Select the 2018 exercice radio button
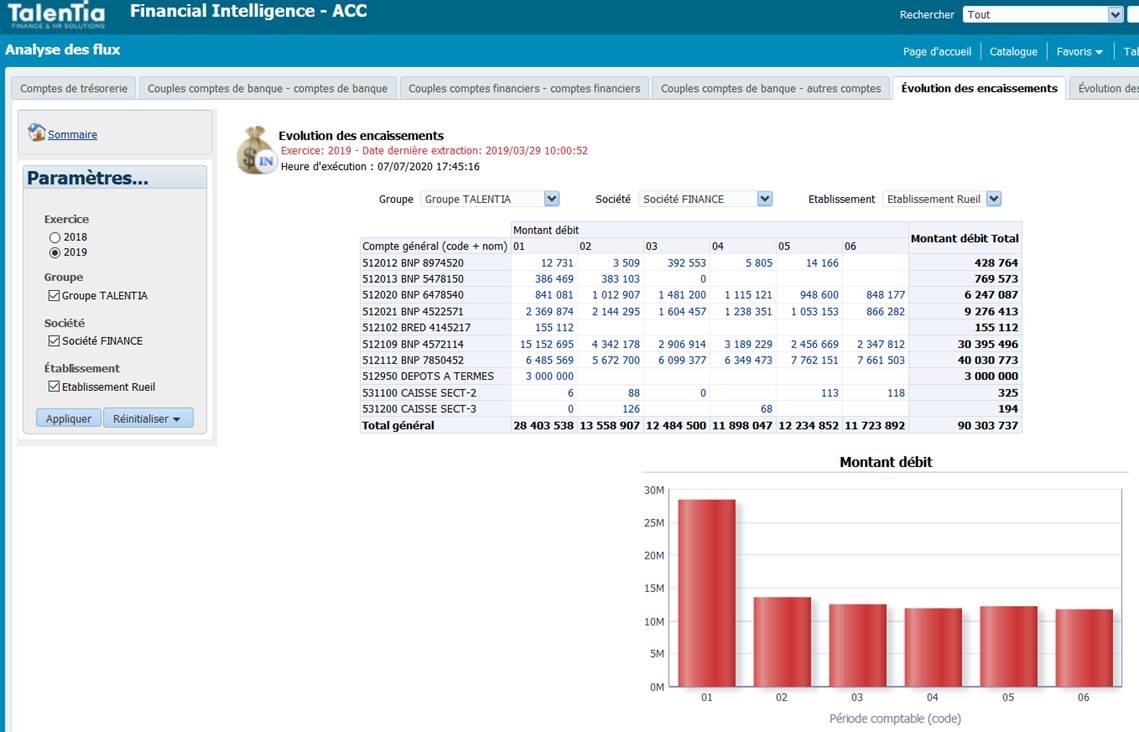The width and height of the screenshot is (1139, 732). 54,237
